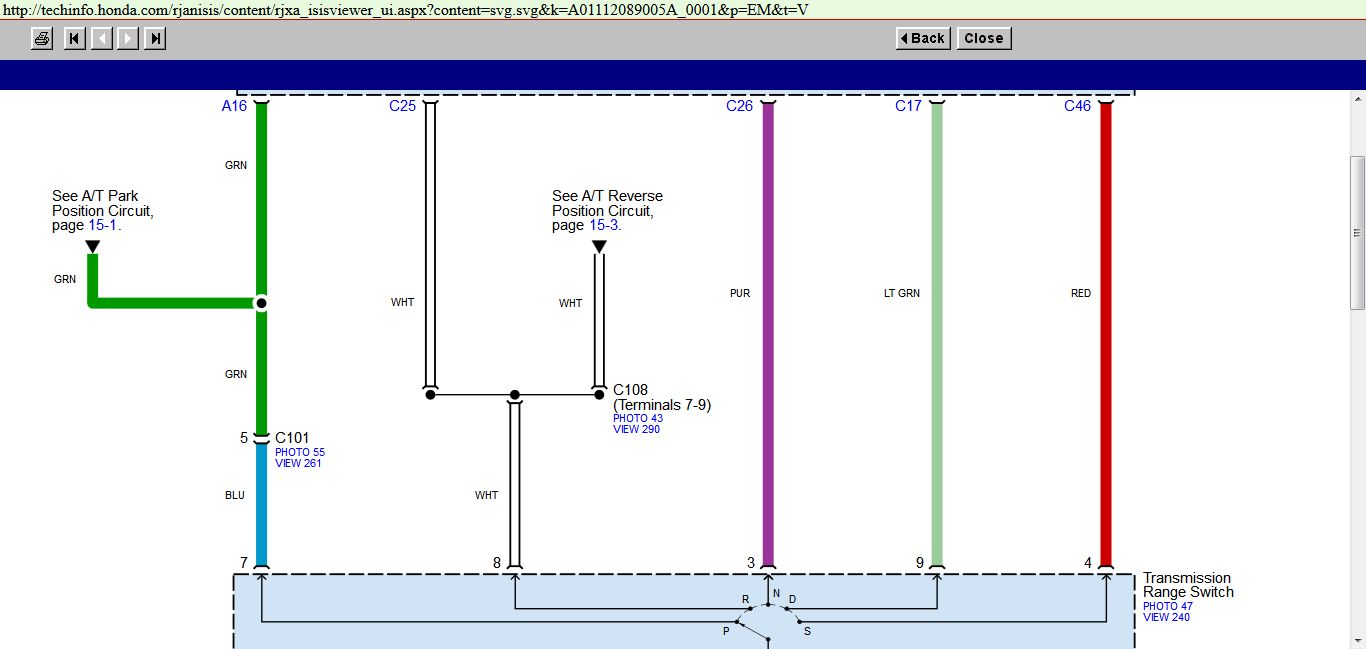Open page 15-3 Reverse Position Circuit link
Screen dimensions: 1366x649
pyautogui.click(x=603, y=226)
